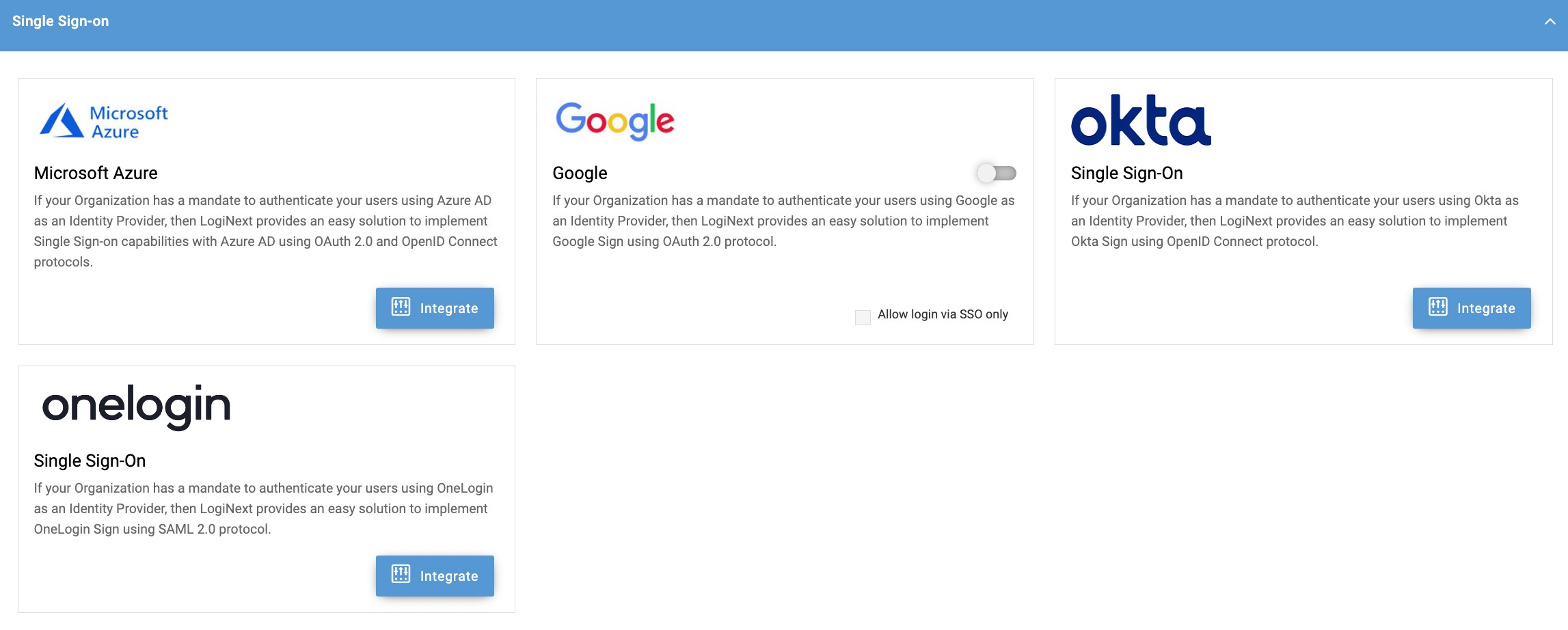This screenshot has height=630, width=1568.
Task: Click the Microsoft Azure logo
Action: tap(104, 122)
